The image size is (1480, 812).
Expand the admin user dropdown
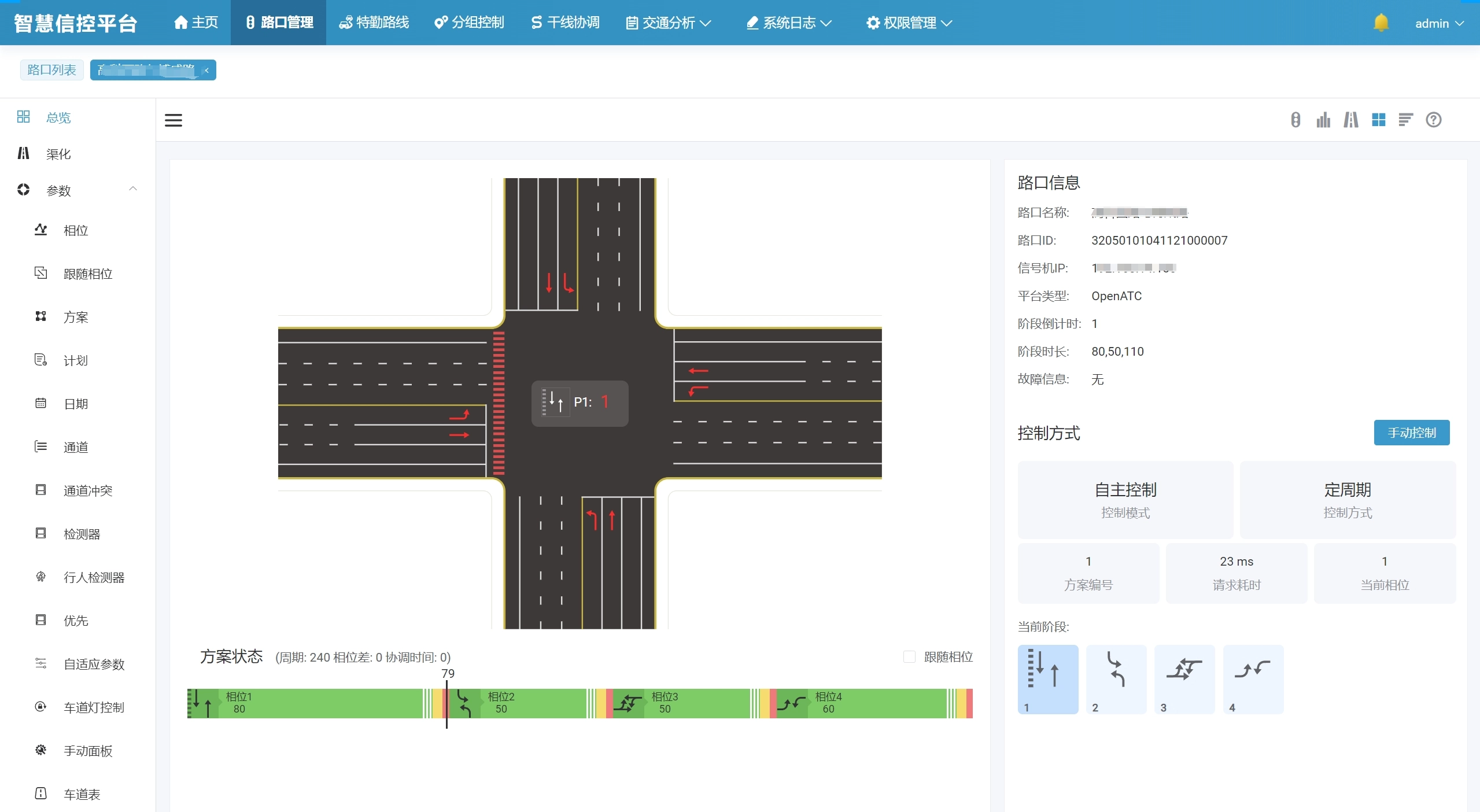1439,23
